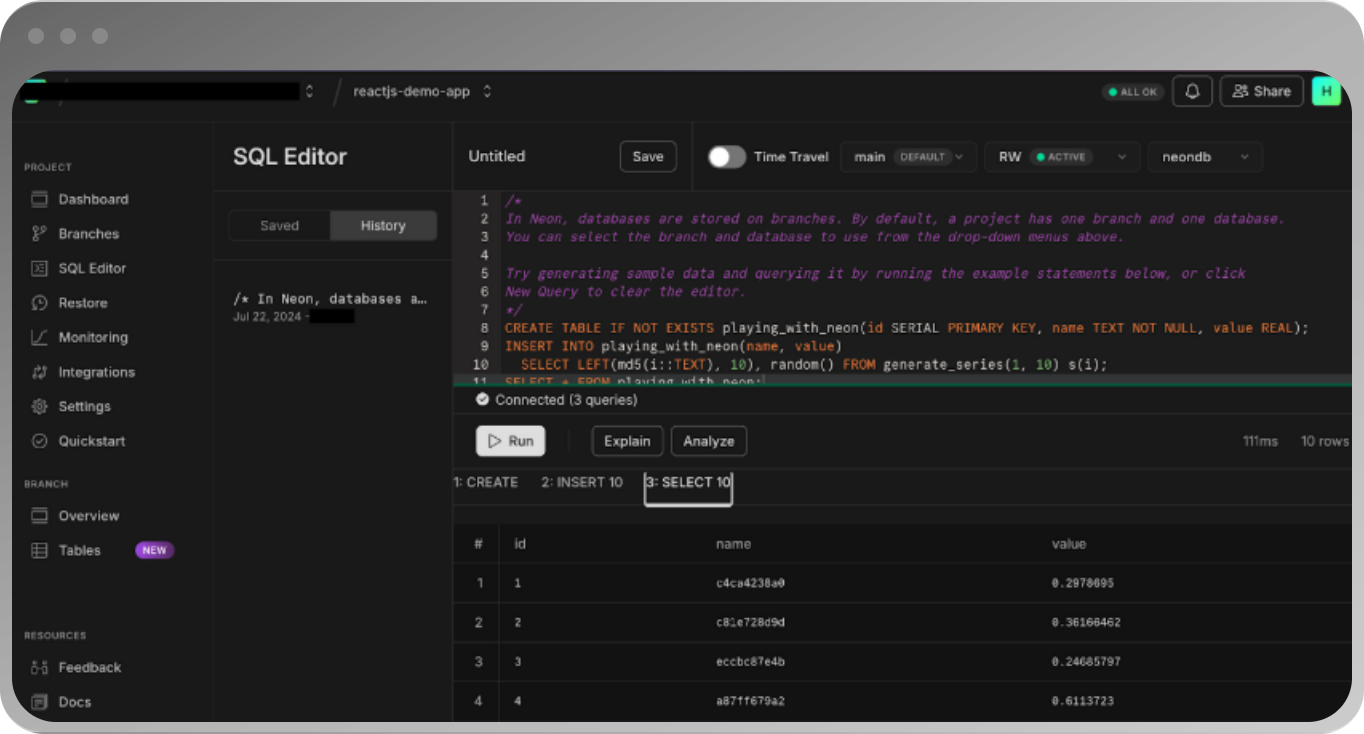Click the id column header
Viewport: 1364px width, 734px height.
tap(520, 544)
